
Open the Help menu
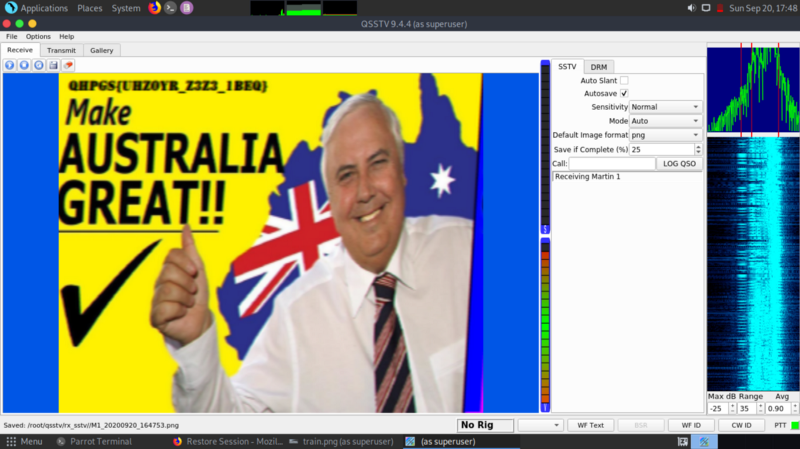[66, 36]
